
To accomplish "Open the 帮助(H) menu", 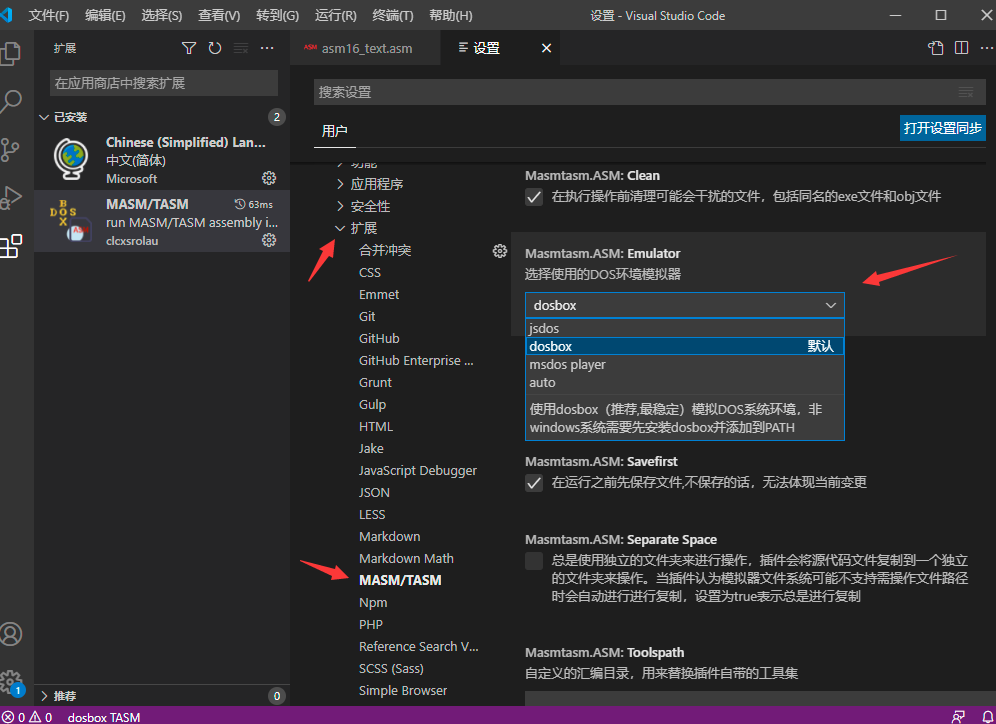I will coord(450,15).
